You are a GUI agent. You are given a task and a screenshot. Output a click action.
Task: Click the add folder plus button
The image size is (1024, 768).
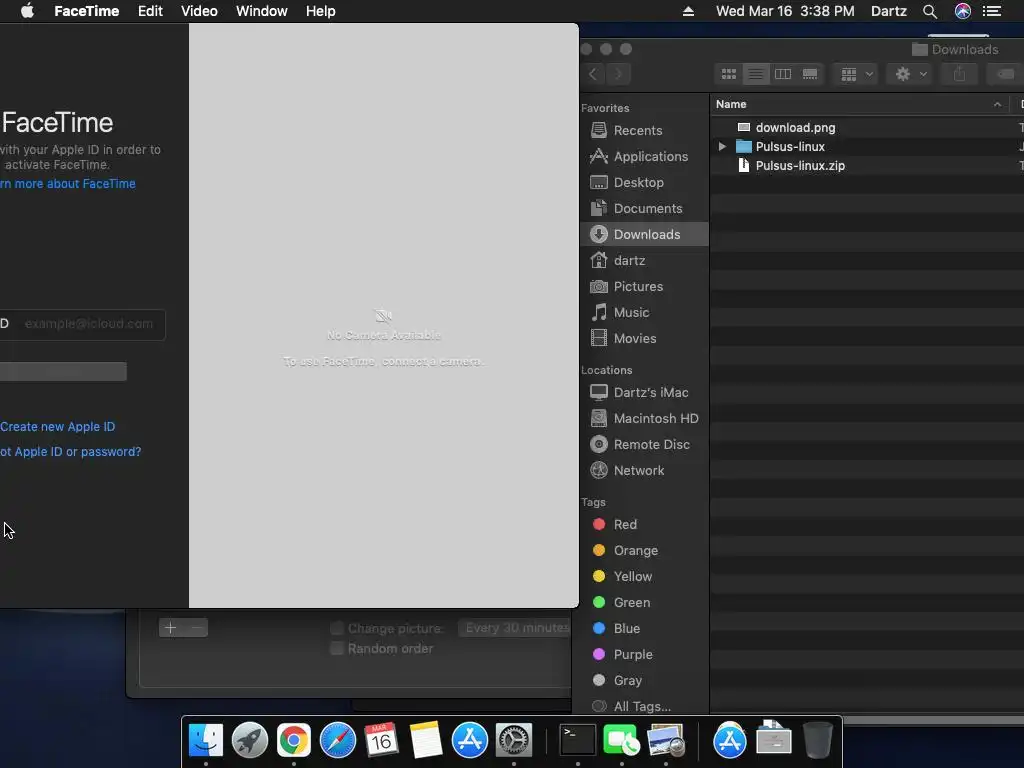pyautogui.click(x=170, y=628)
